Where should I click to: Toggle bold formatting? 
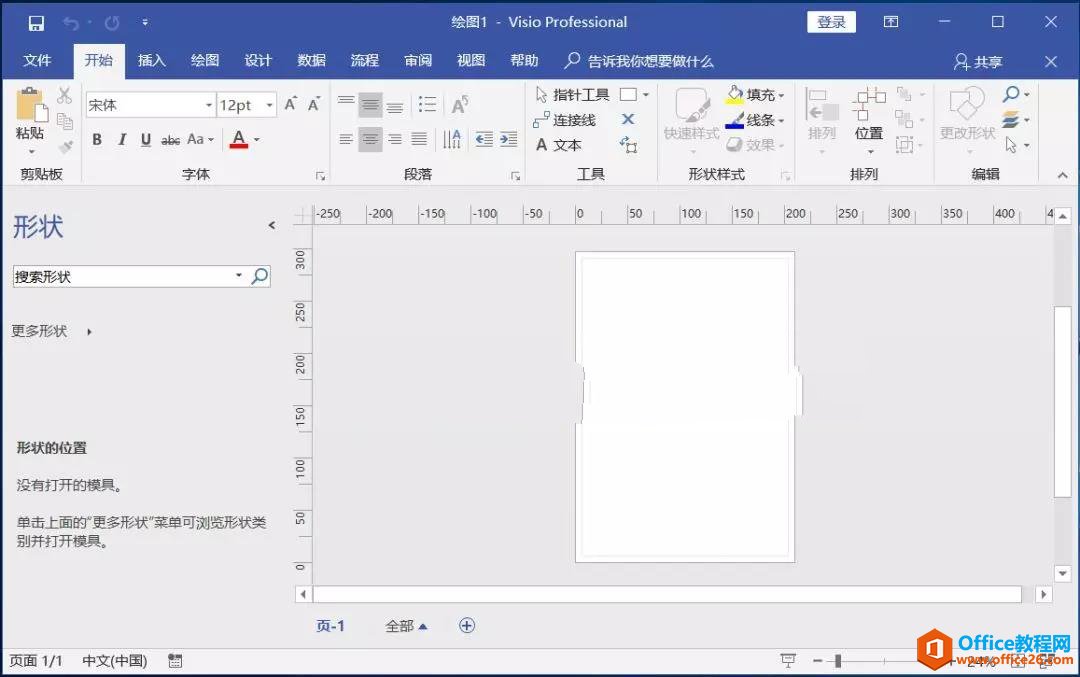[97, 139]
